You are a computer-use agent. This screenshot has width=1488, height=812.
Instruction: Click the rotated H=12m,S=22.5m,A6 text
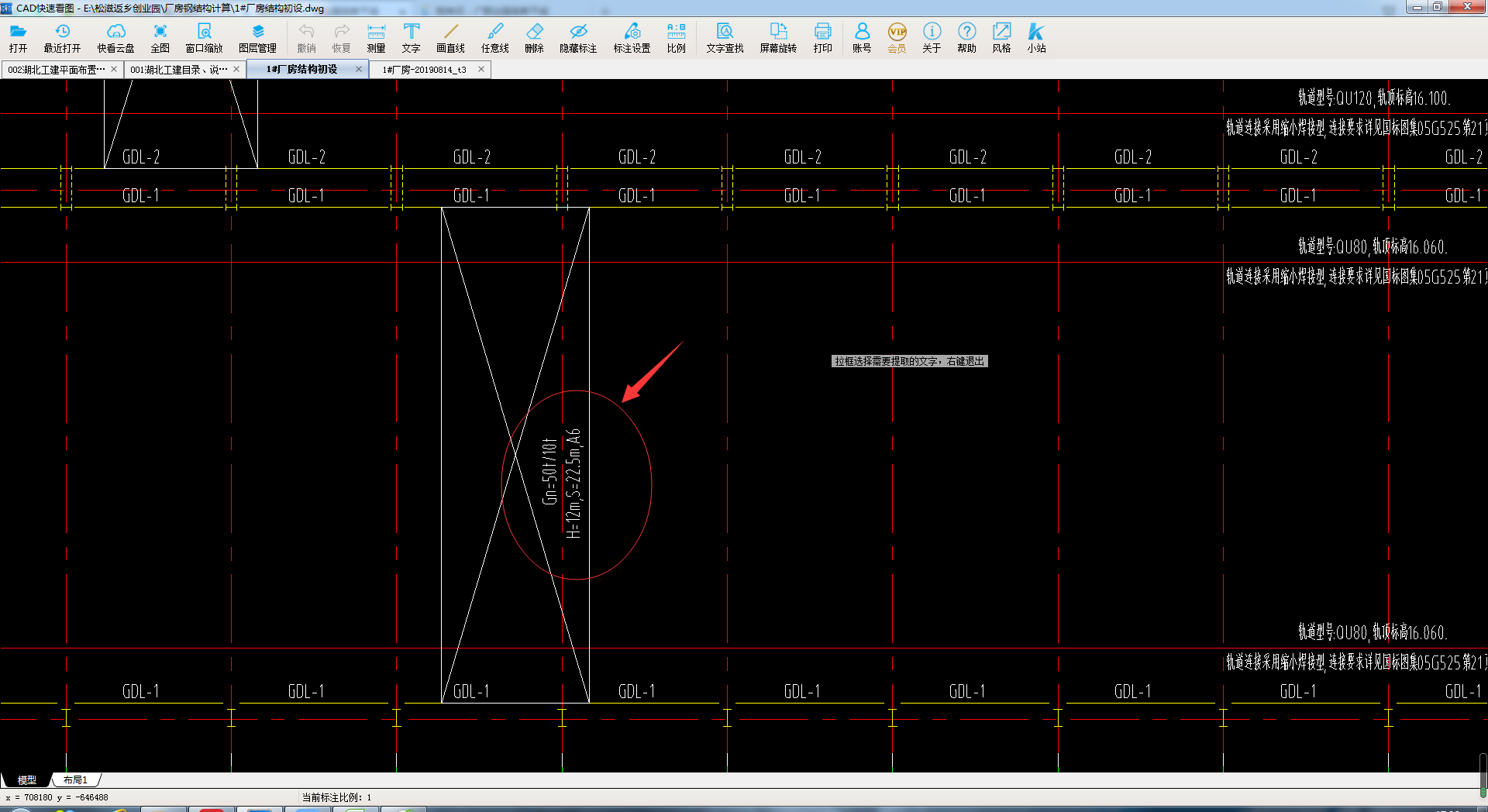[573, 483]
